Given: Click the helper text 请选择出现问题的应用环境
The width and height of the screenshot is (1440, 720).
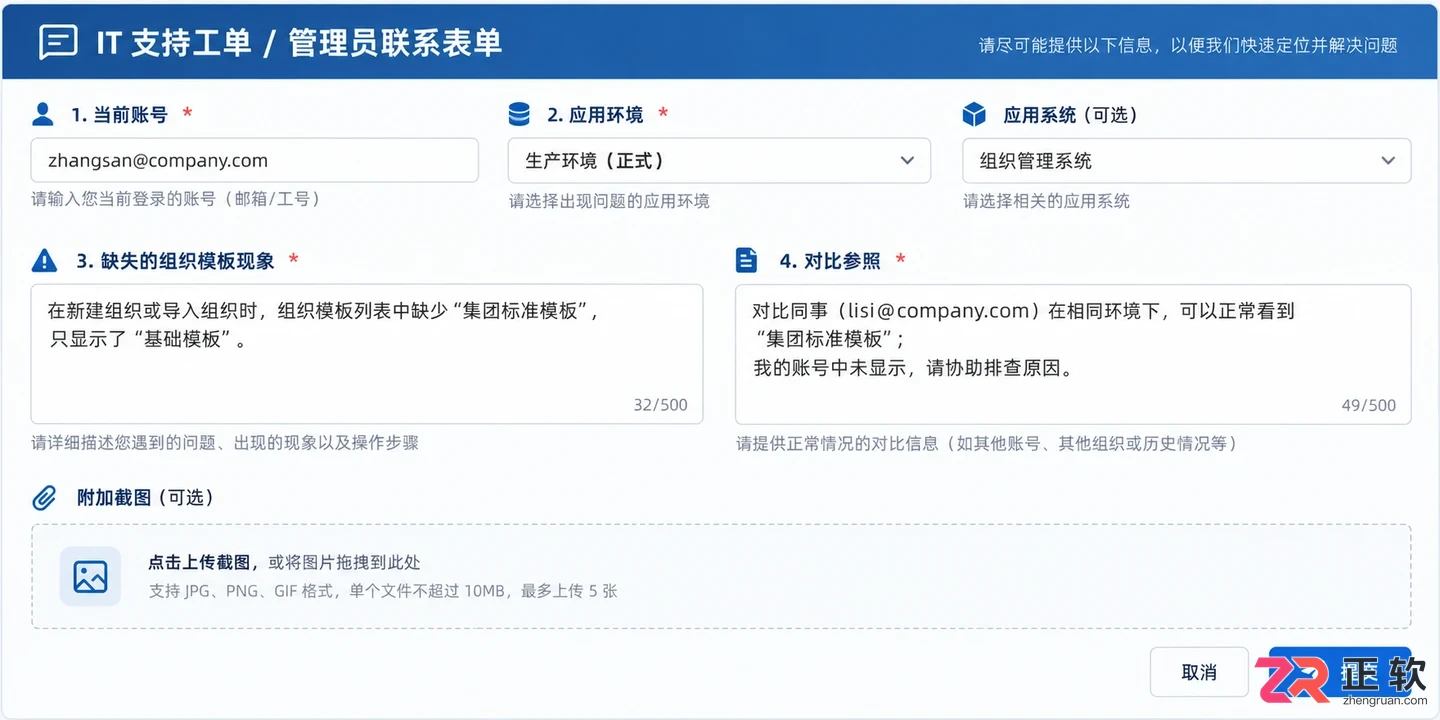Looking at the screenshot, I should click(x=609, y=201).
